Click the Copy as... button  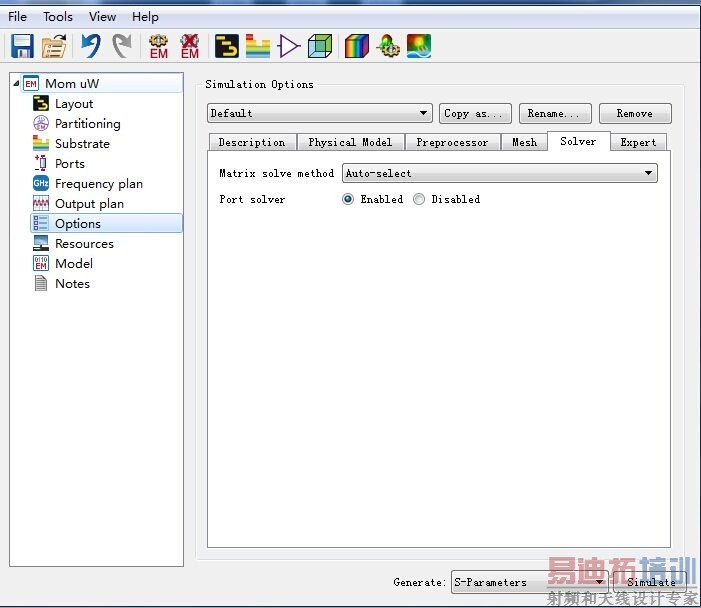(475, 114)
